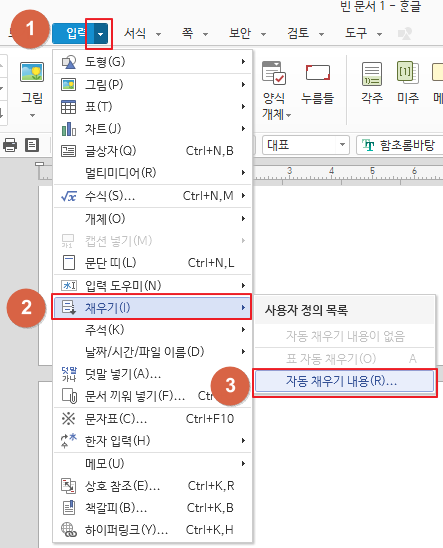Click the 책갈피 bookmark icon
The image size is (443, 548).
pyautogui.click(x=69, y=508)
